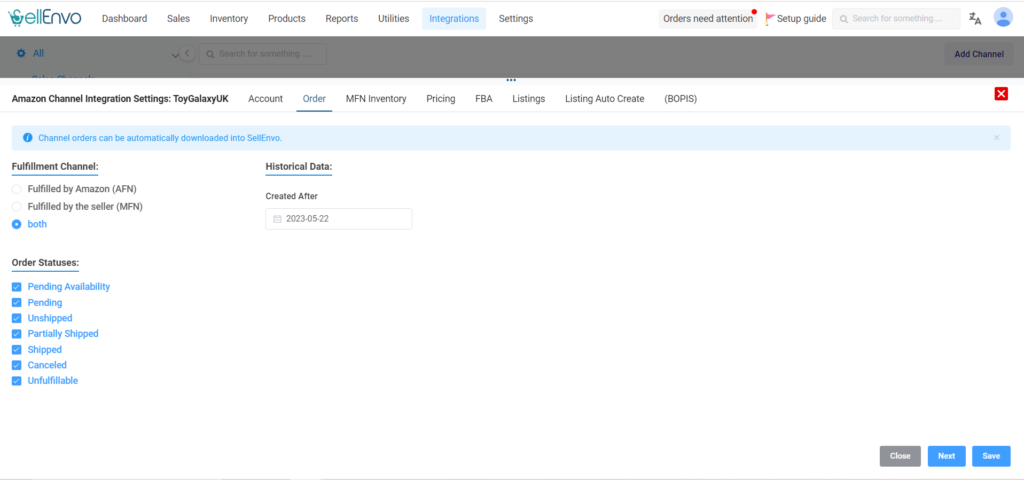Click the three-dot panel drag handle
Image resolution: width=1024 pixels, height=480 pixels.
[511, 80]
